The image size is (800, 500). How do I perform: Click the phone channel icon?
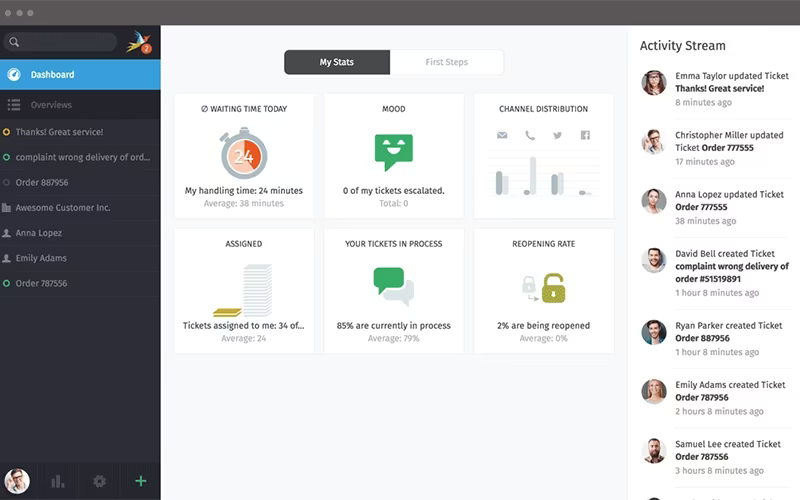(530, 135)
